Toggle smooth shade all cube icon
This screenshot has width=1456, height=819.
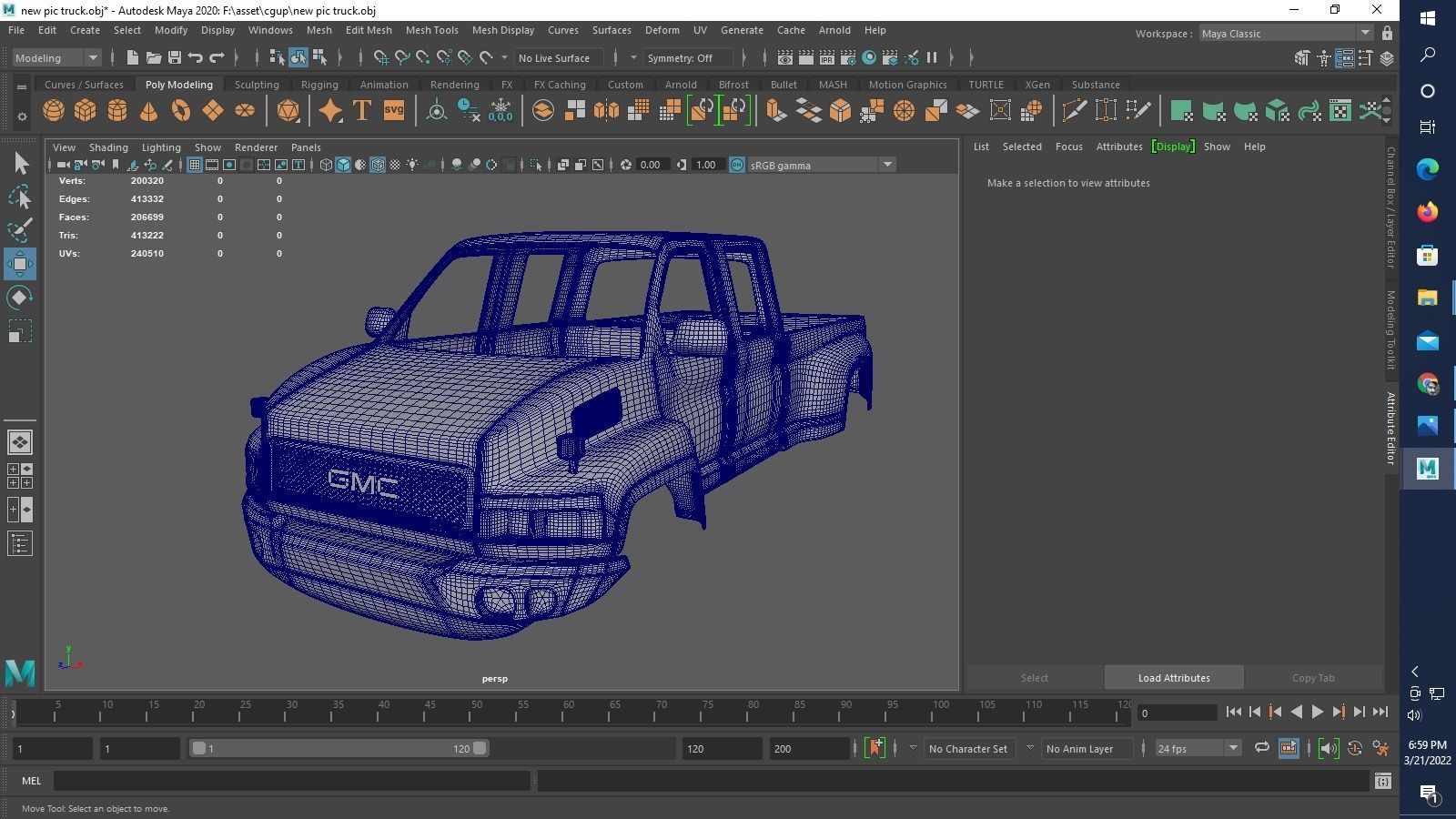coord(343,165)
